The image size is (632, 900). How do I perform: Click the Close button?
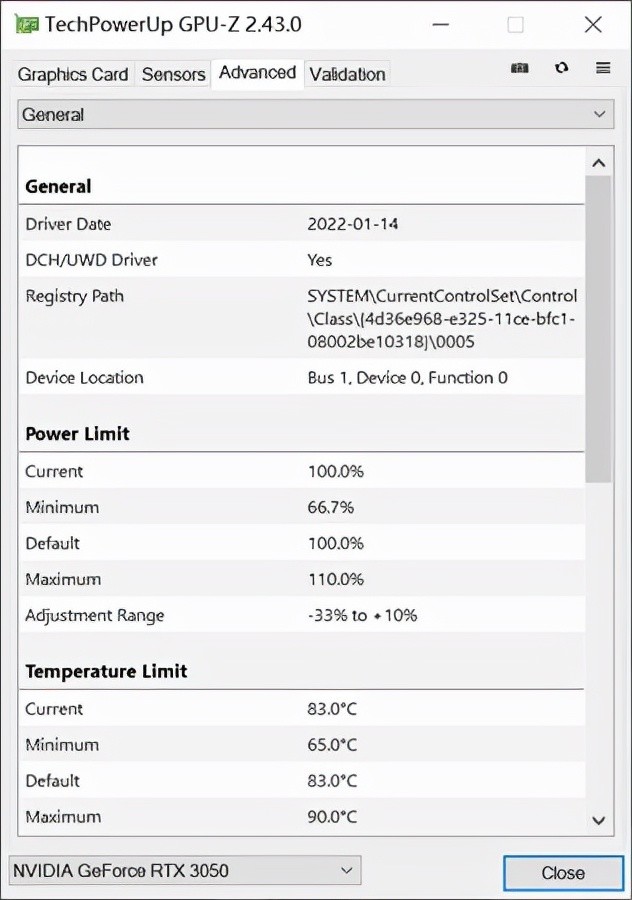[563, 872]
